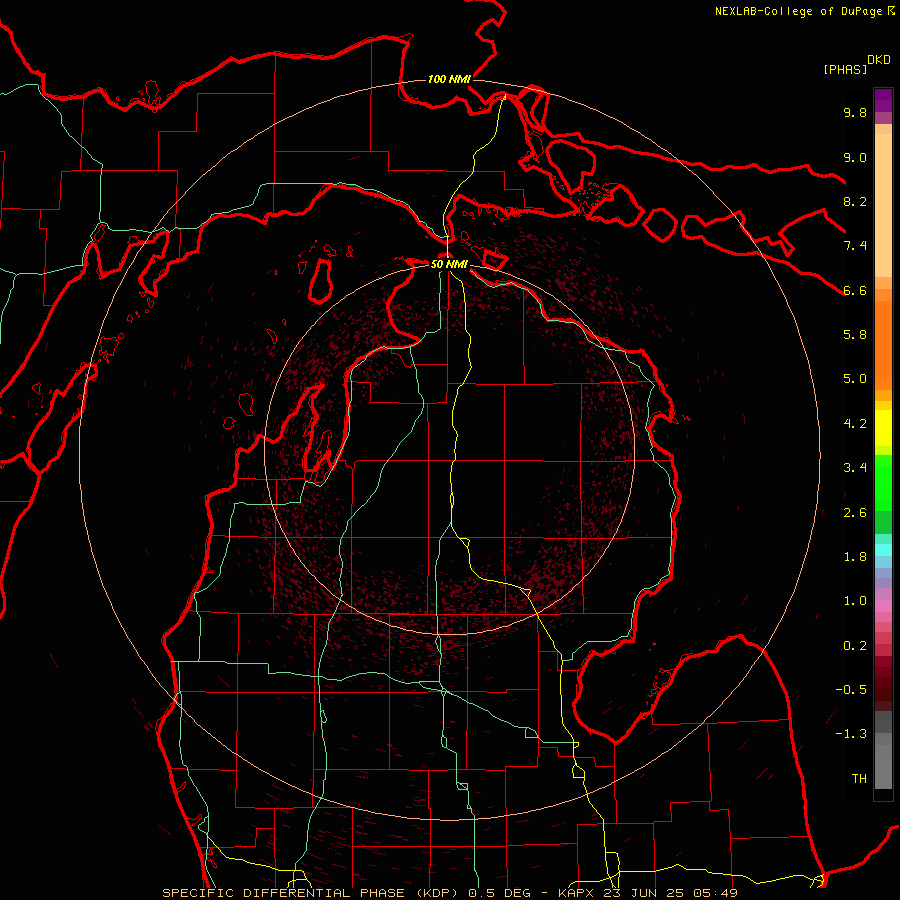The height and width of the screenshot is (900, 900).
Task: Click the 5.8 scale value
Action: click(x=855, y=335)
